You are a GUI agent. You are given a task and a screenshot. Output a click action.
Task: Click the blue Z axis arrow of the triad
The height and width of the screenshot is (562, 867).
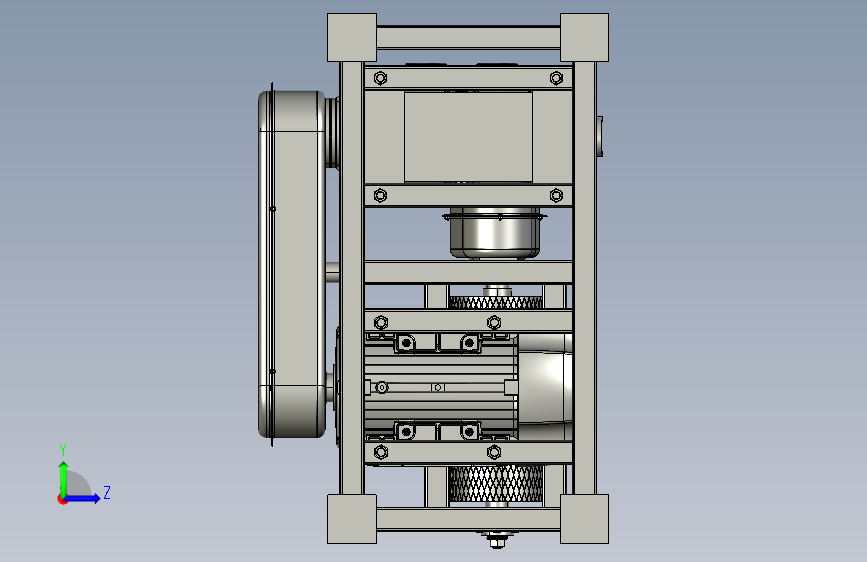coord(83,498)
